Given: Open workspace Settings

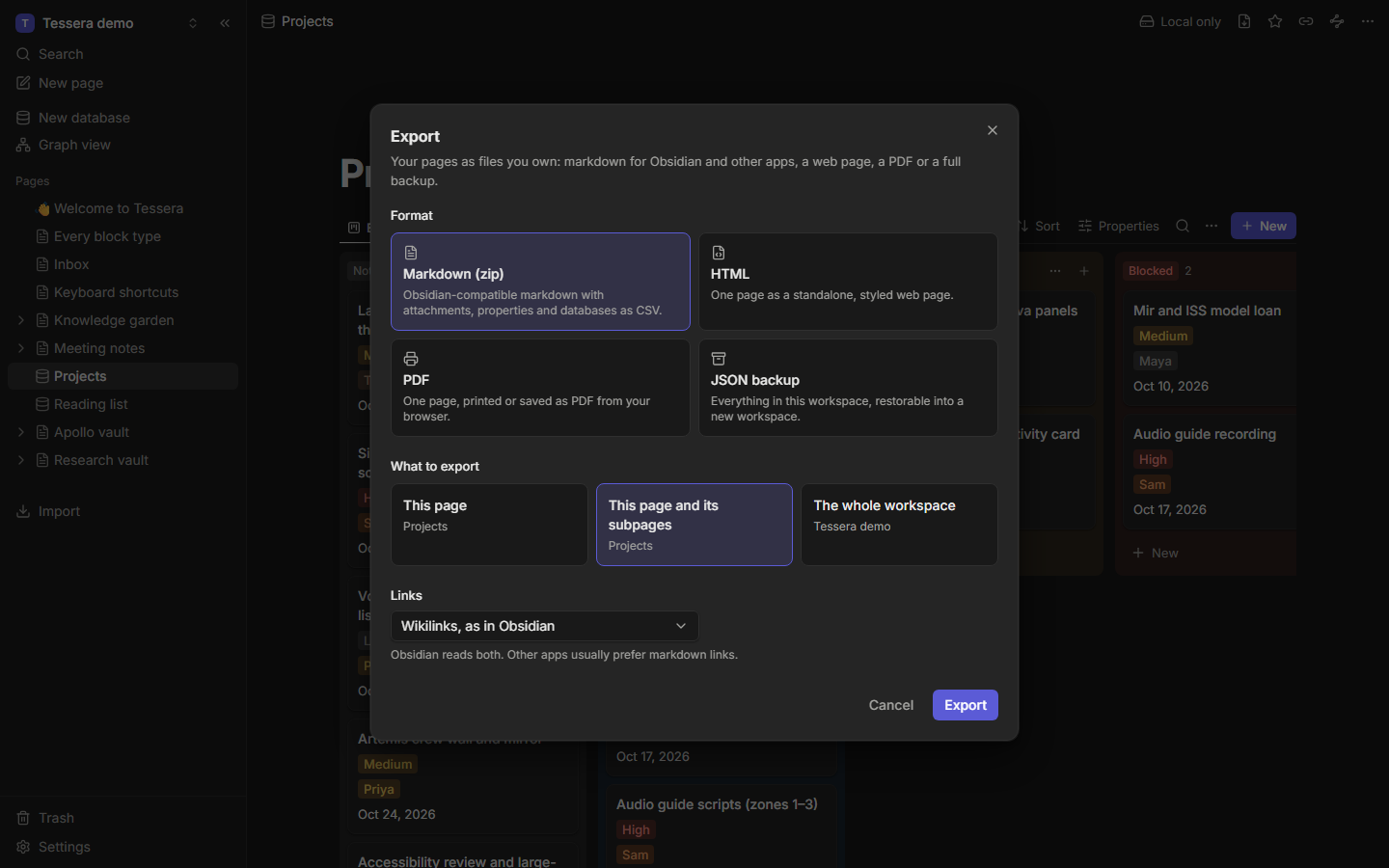Looking at the screenshot, I should (123, 847).
